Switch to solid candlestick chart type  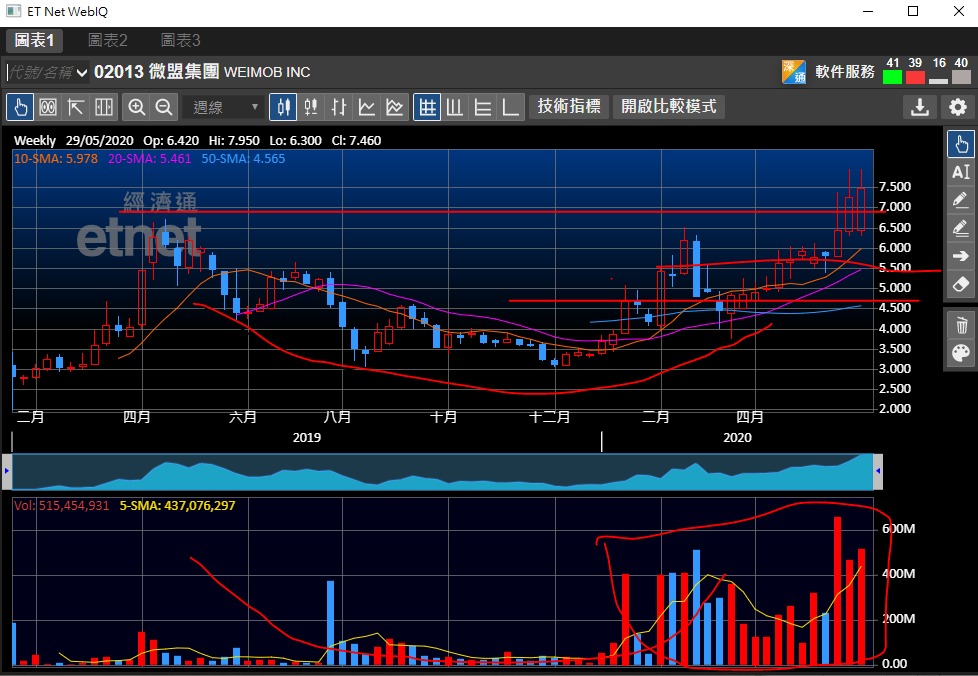[x=283, y=107]
